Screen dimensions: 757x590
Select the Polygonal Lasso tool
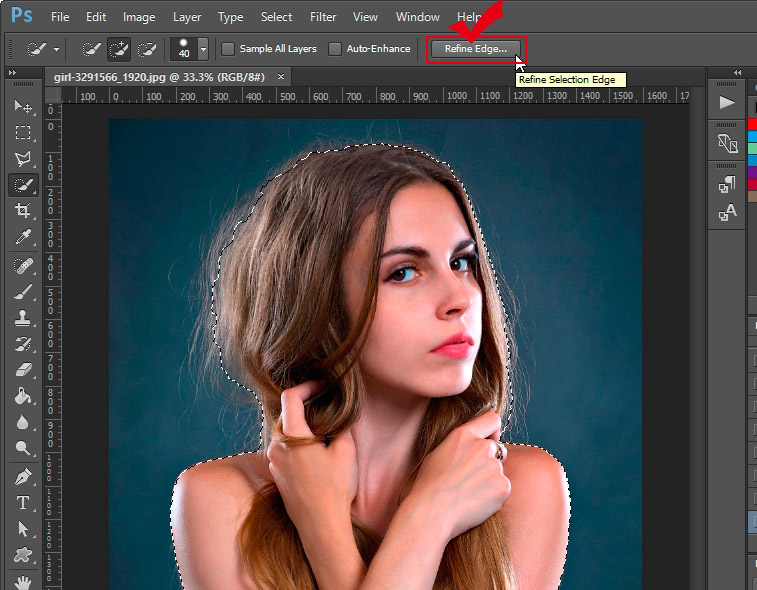[23, 159]
